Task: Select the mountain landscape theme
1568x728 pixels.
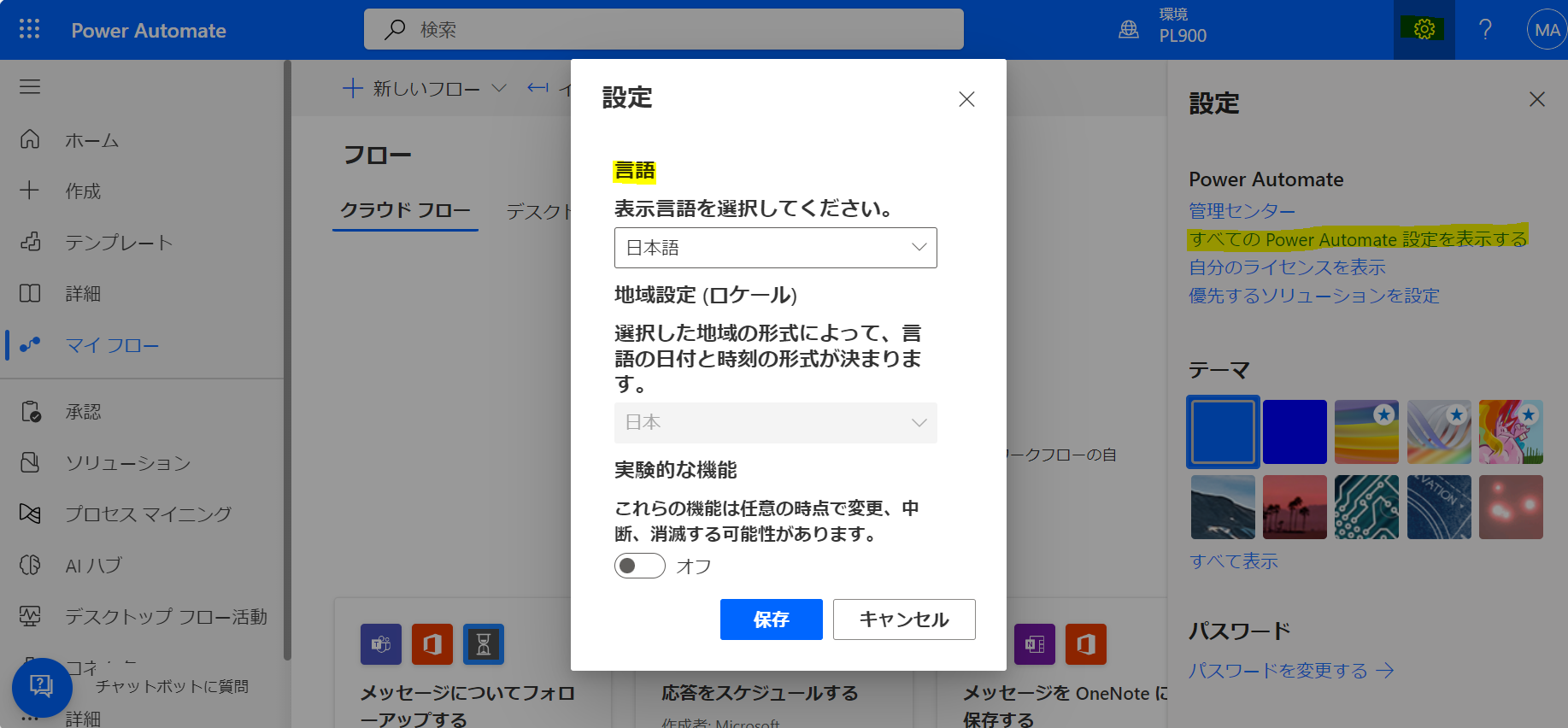Action: pos(1223,507)
